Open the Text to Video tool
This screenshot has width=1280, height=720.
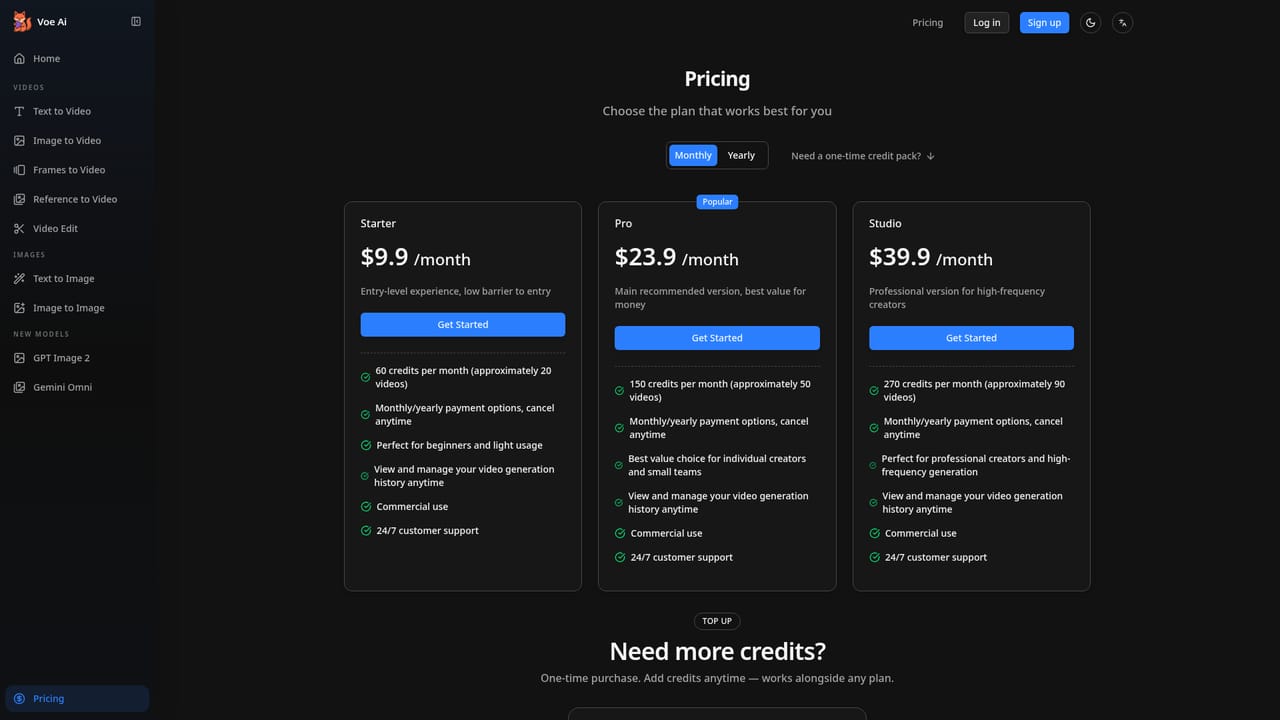77,111
